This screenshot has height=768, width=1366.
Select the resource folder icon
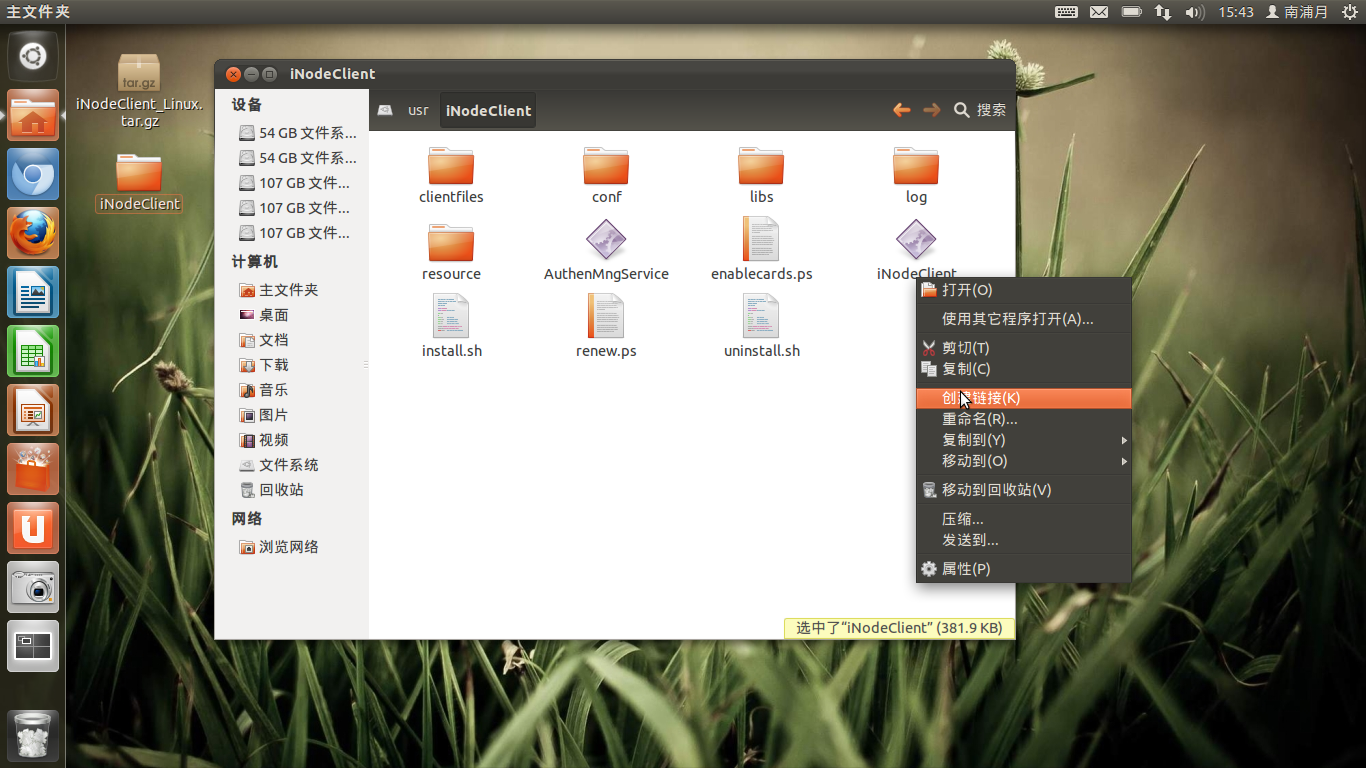[451, 242]
